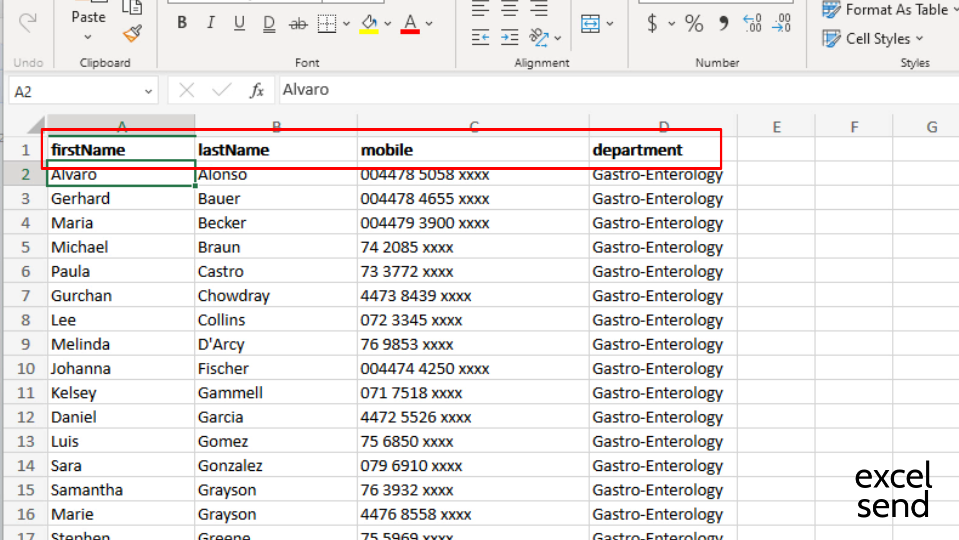The width and height of the screenshot is (959, 540).
Task: Open Fill Color dropdown arrow
Action: tap(388, 24)
